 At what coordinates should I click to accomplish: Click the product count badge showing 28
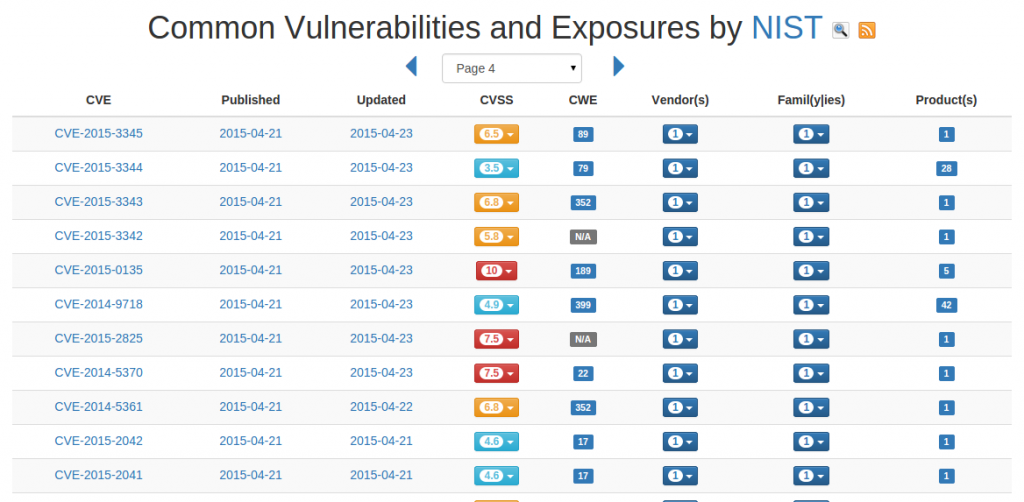point(946,168)
